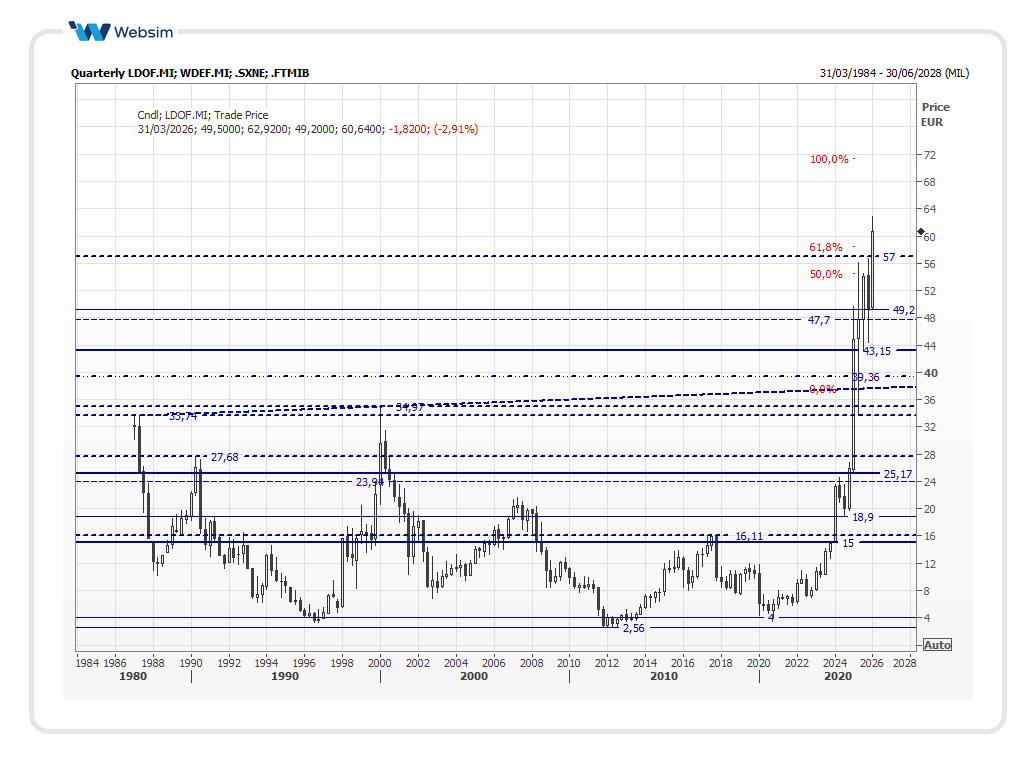Click the 25,17 horizontal level label
This screenshot has height=763, width=1036.
point(898,474)
